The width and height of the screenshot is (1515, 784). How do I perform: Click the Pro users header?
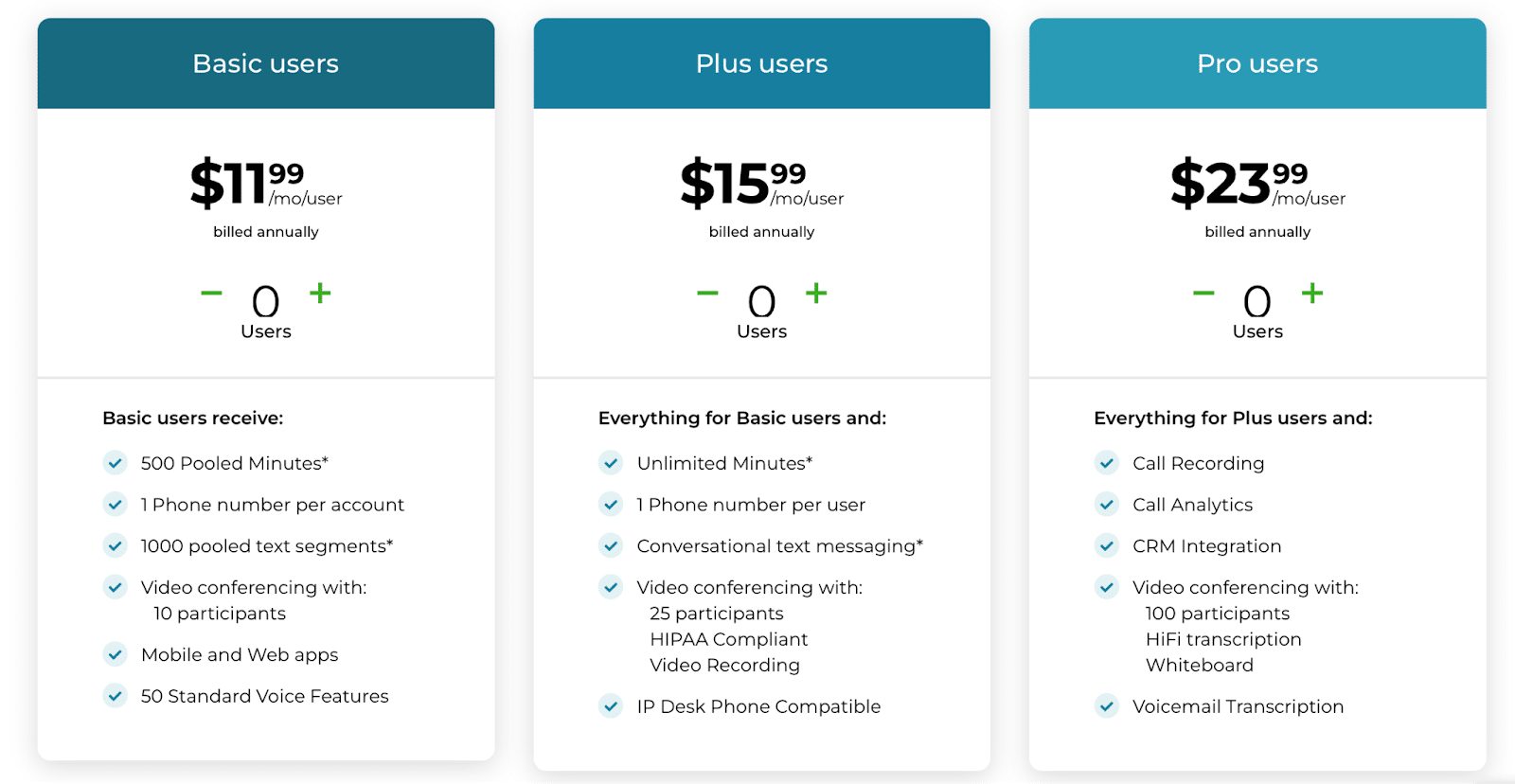pos(1256,62)
